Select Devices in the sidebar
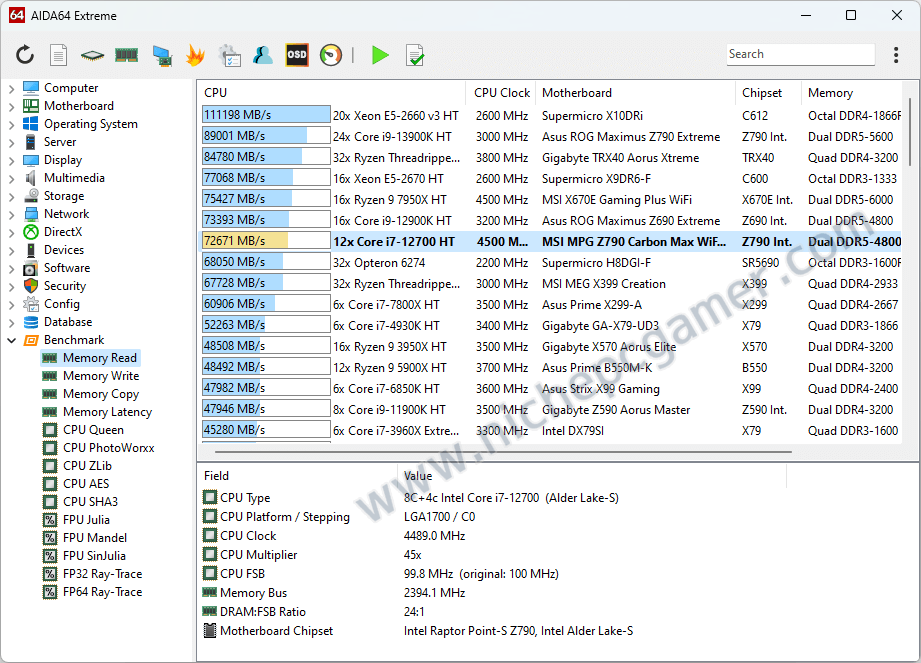The height and width of the screenshot is (663, 921). click(x=63, y=250)
